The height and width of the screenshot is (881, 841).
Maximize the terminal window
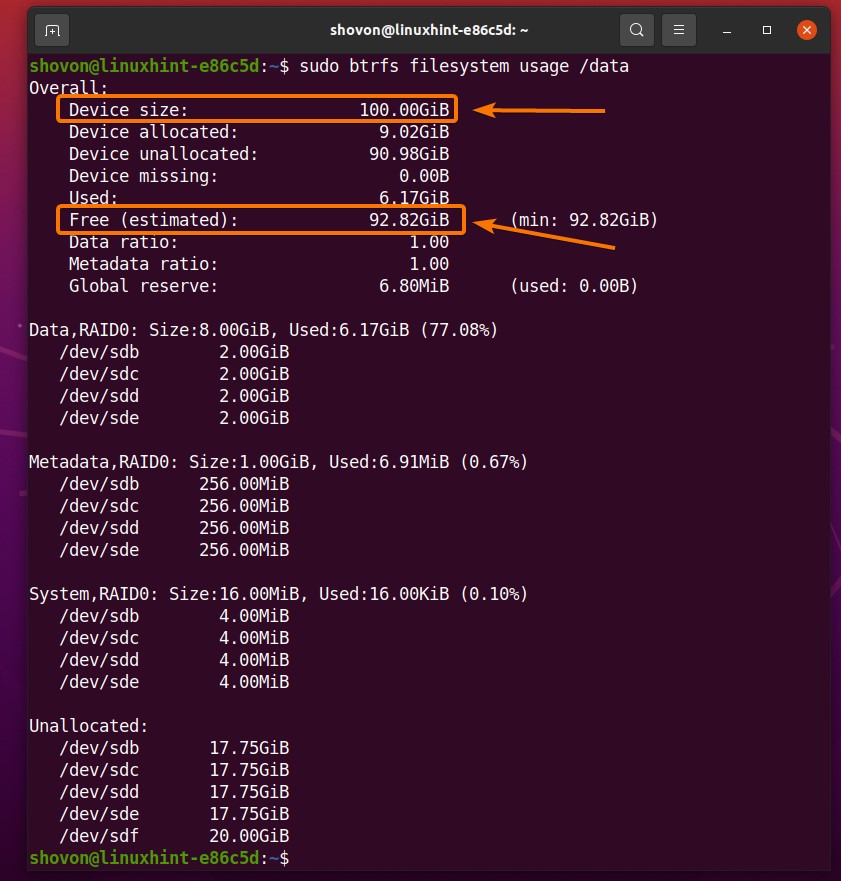pos(767,30)
